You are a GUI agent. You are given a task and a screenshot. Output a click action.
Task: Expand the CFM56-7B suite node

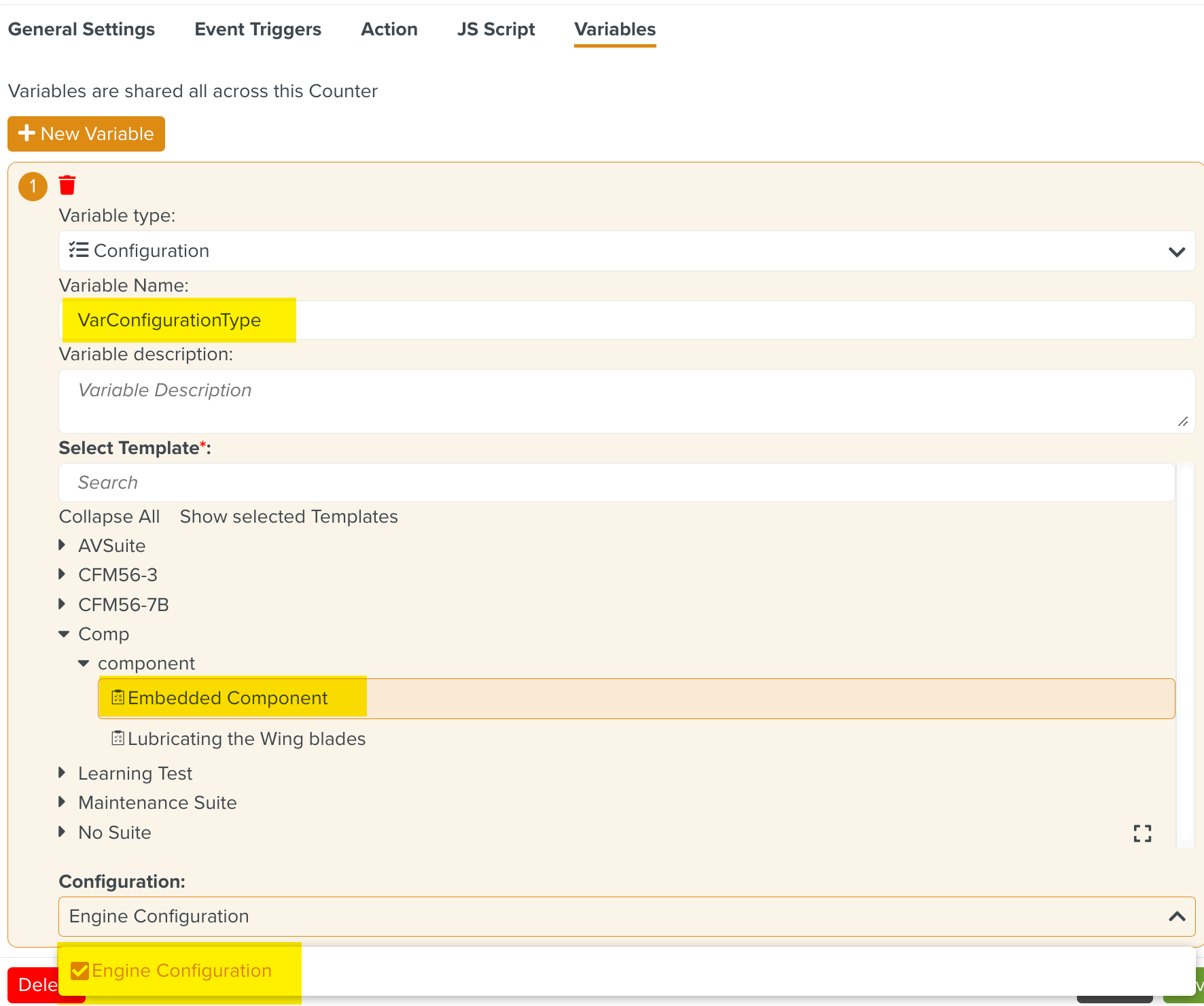tap(63, 604)
